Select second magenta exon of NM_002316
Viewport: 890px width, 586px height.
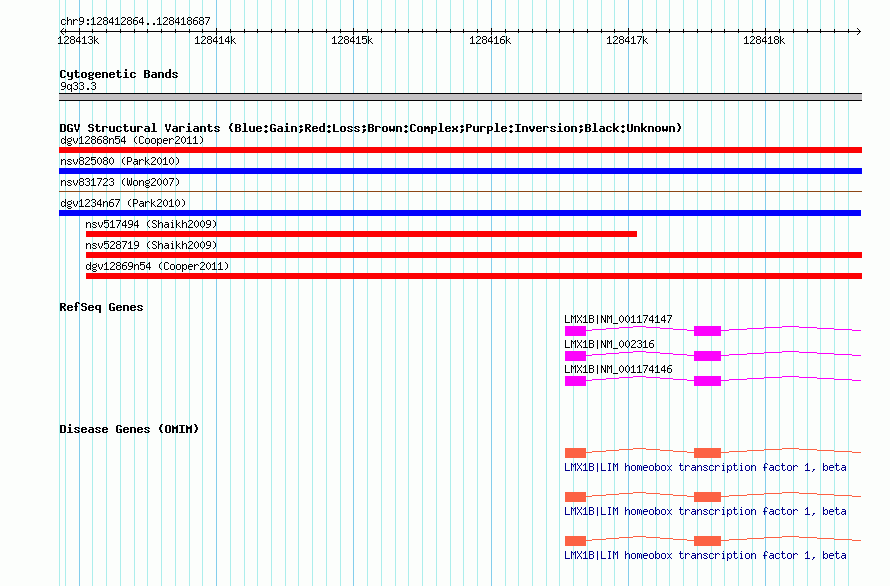click(x=707, y=356)
